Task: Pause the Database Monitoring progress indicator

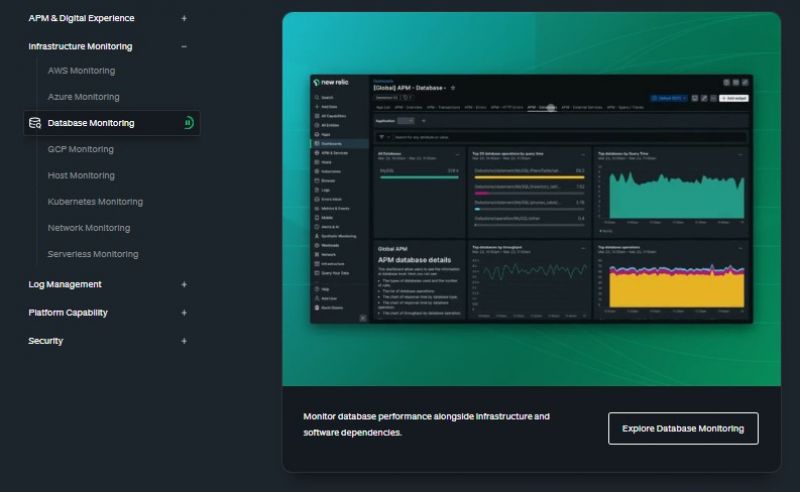Action: pos(188,123)
